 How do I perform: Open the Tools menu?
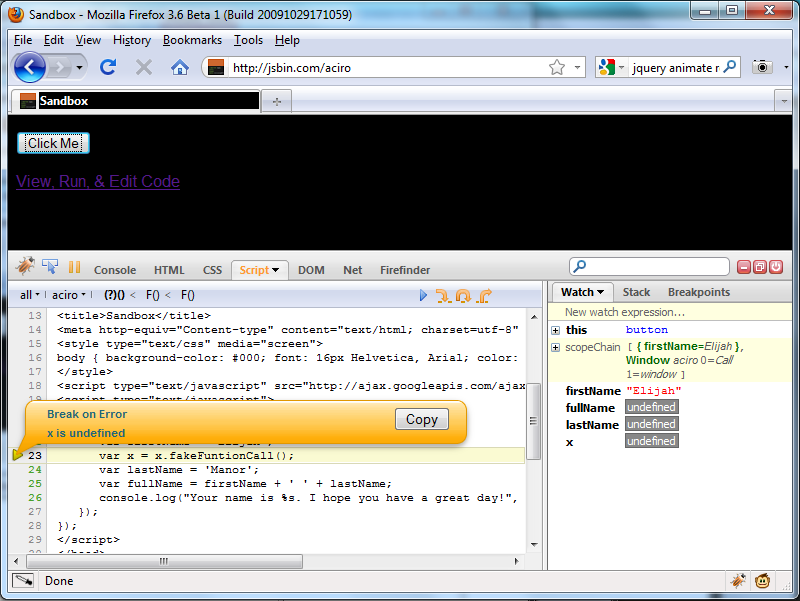248,40
